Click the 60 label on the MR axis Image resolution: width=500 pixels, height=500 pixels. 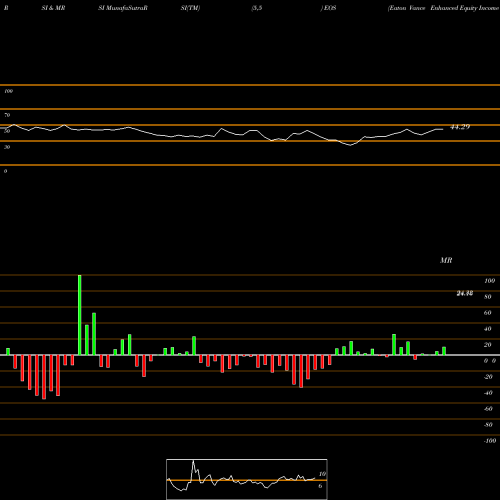point(488,313)
